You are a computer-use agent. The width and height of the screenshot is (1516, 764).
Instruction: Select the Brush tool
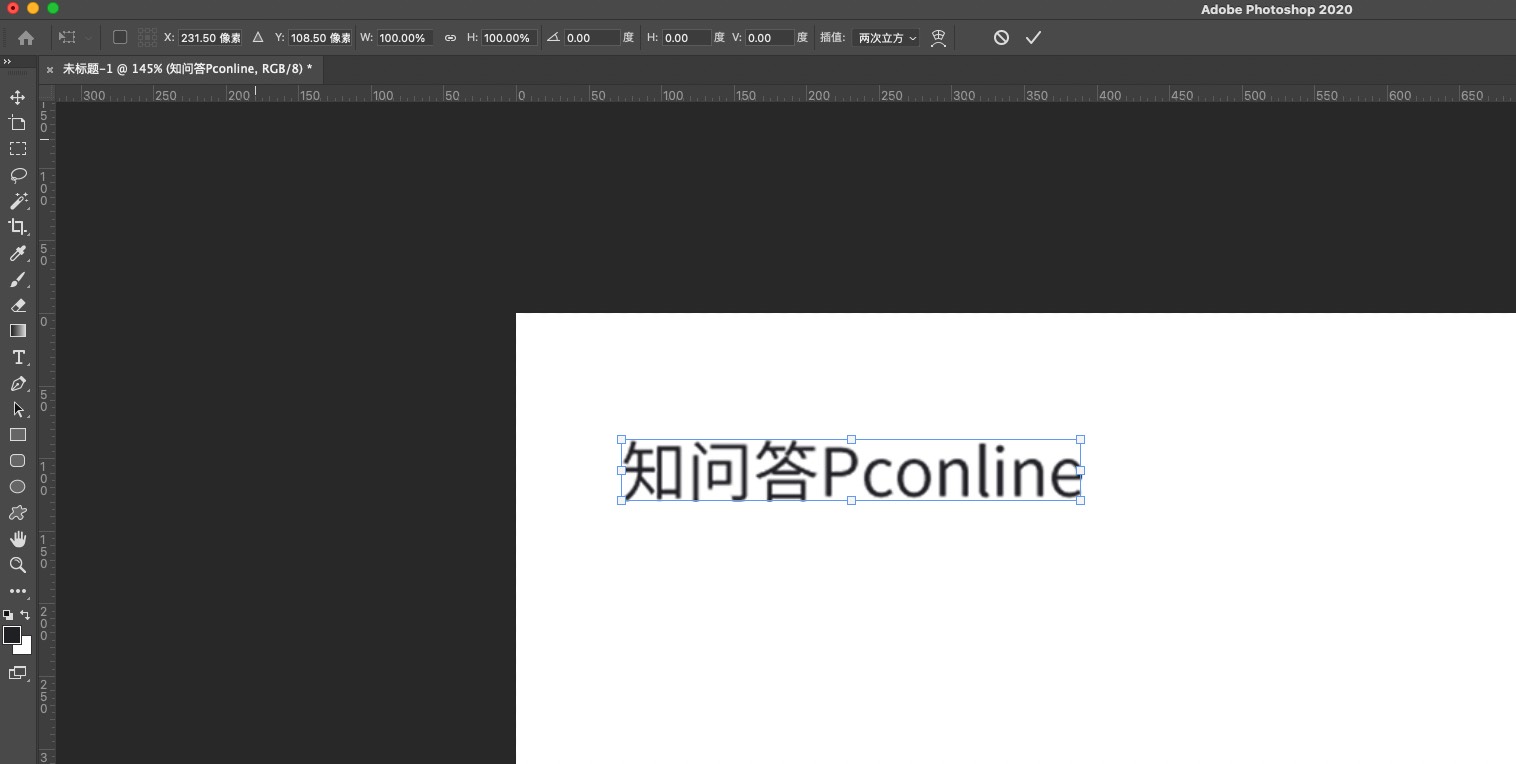coord(17,280)
